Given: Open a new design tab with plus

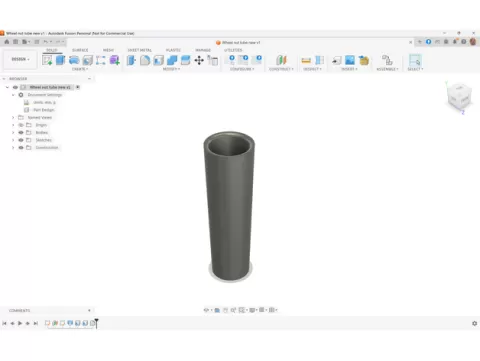Looking at the screenshot, I should click(x=420, y=42).
